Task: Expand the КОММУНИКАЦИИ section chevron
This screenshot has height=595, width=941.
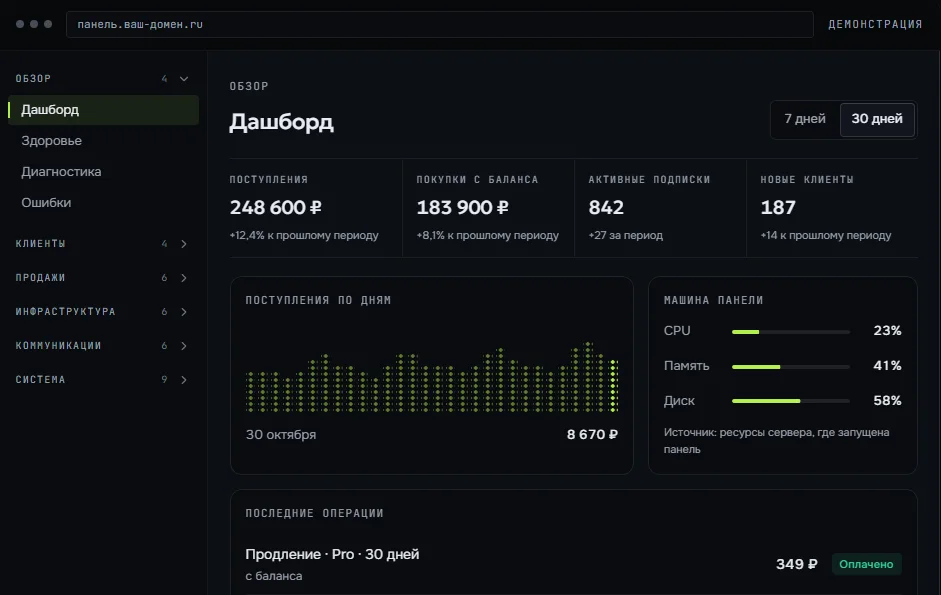Action: 184,346
